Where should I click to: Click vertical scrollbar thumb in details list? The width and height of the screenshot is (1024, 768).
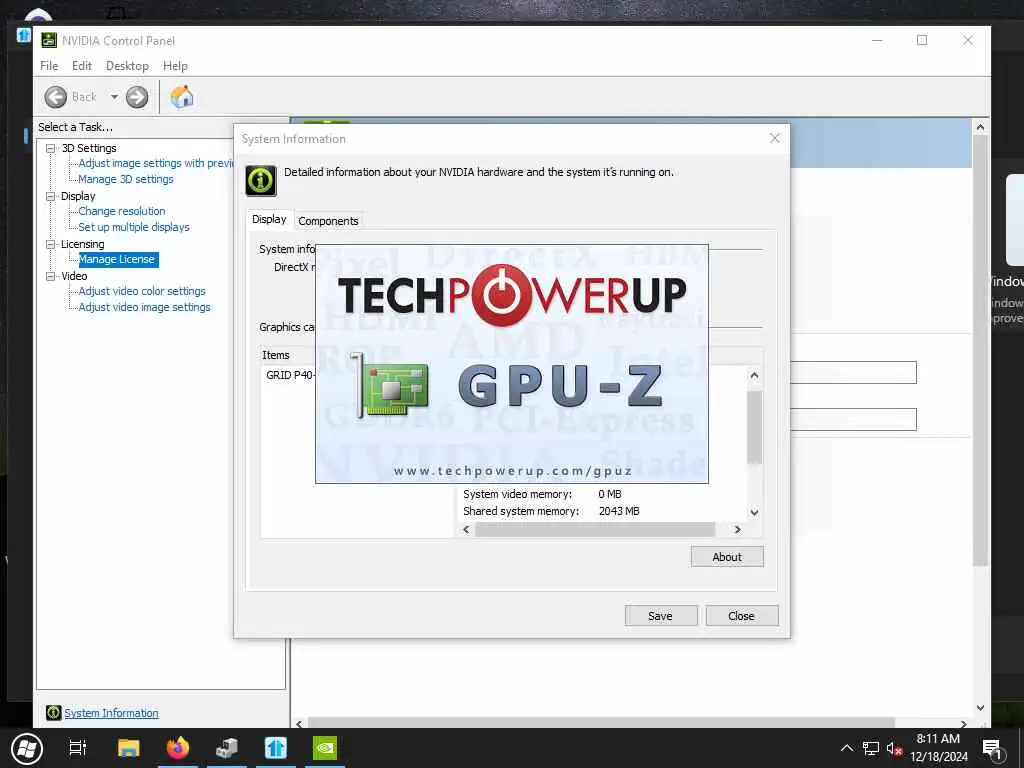click(754, 428)
